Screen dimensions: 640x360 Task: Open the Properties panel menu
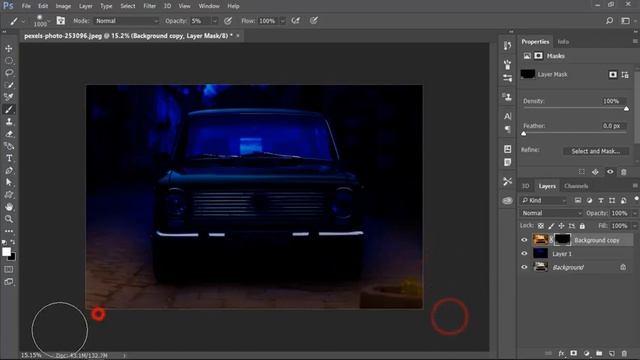pyautogui.click(x=635, y=41)
